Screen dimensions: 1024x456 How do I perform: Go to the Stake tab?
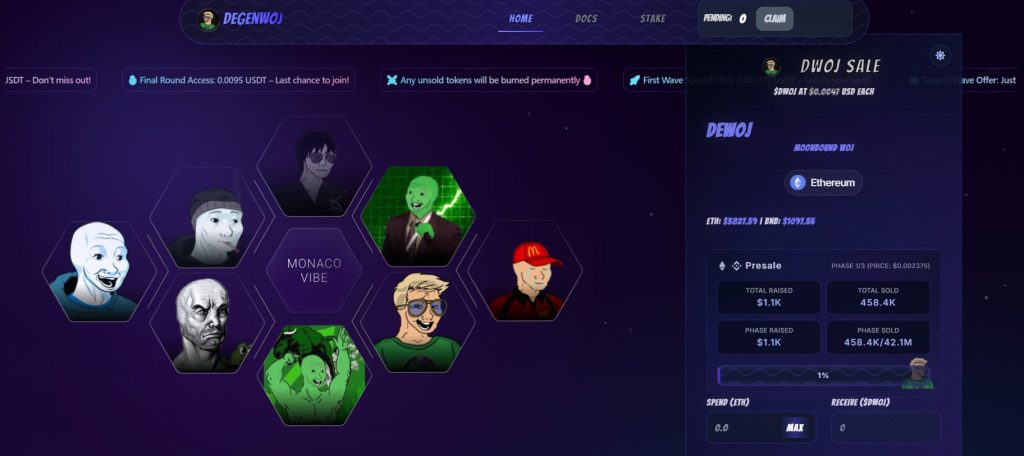point(652,18)
